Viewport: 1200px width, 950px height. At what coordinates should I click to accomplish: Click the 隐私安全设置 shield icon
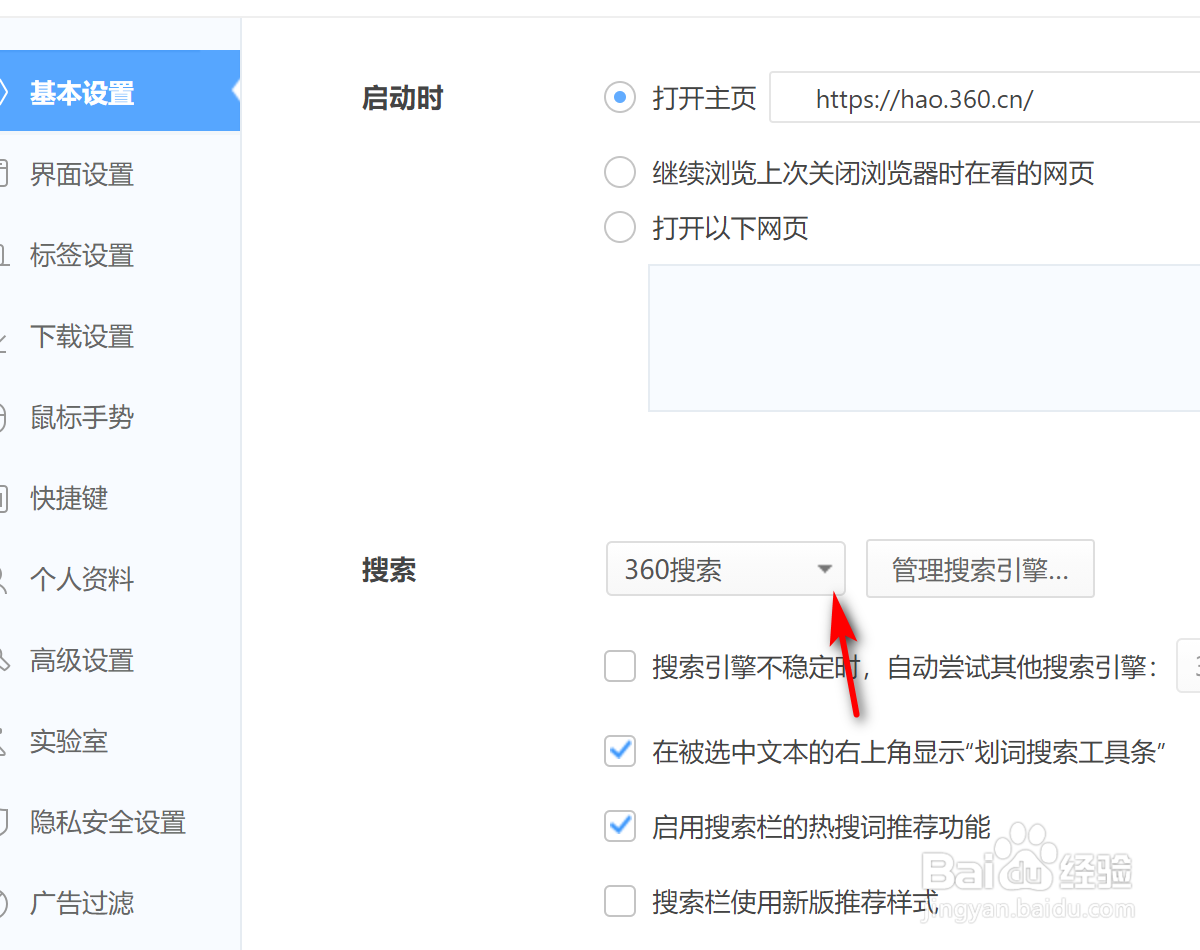(3, 823)
